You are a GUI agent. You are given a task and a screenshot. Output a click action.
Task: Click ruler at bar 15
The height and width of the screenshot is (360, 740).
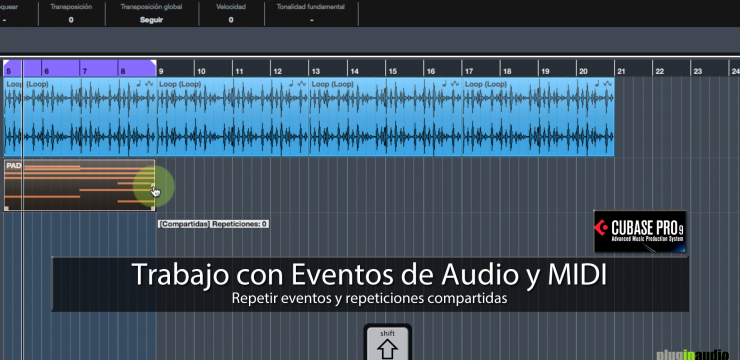pyautogui.click(x=392, y=71)
